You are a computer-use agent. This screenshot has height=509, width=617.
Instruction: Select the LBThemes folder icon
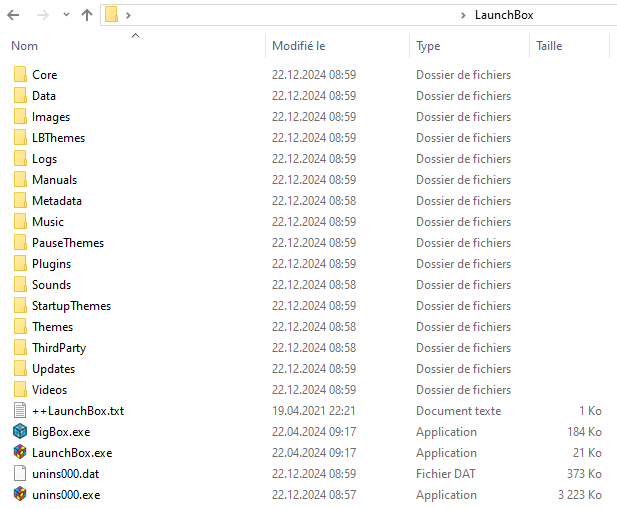tap(20, 137)
